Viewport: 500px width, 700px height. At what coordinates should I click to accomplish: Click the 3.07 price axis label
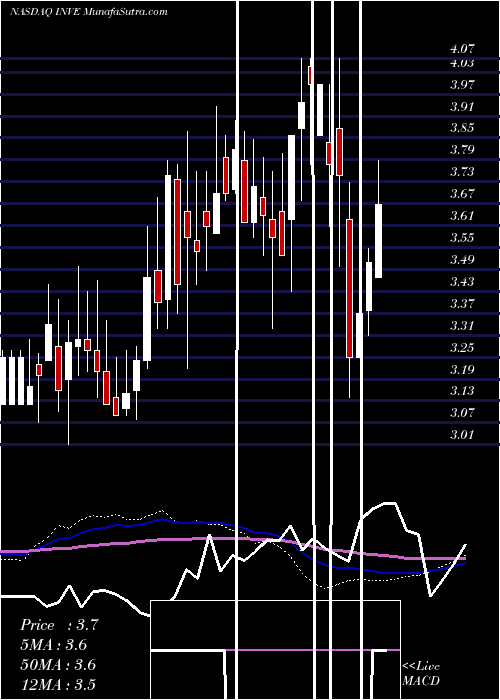(463, 412)
